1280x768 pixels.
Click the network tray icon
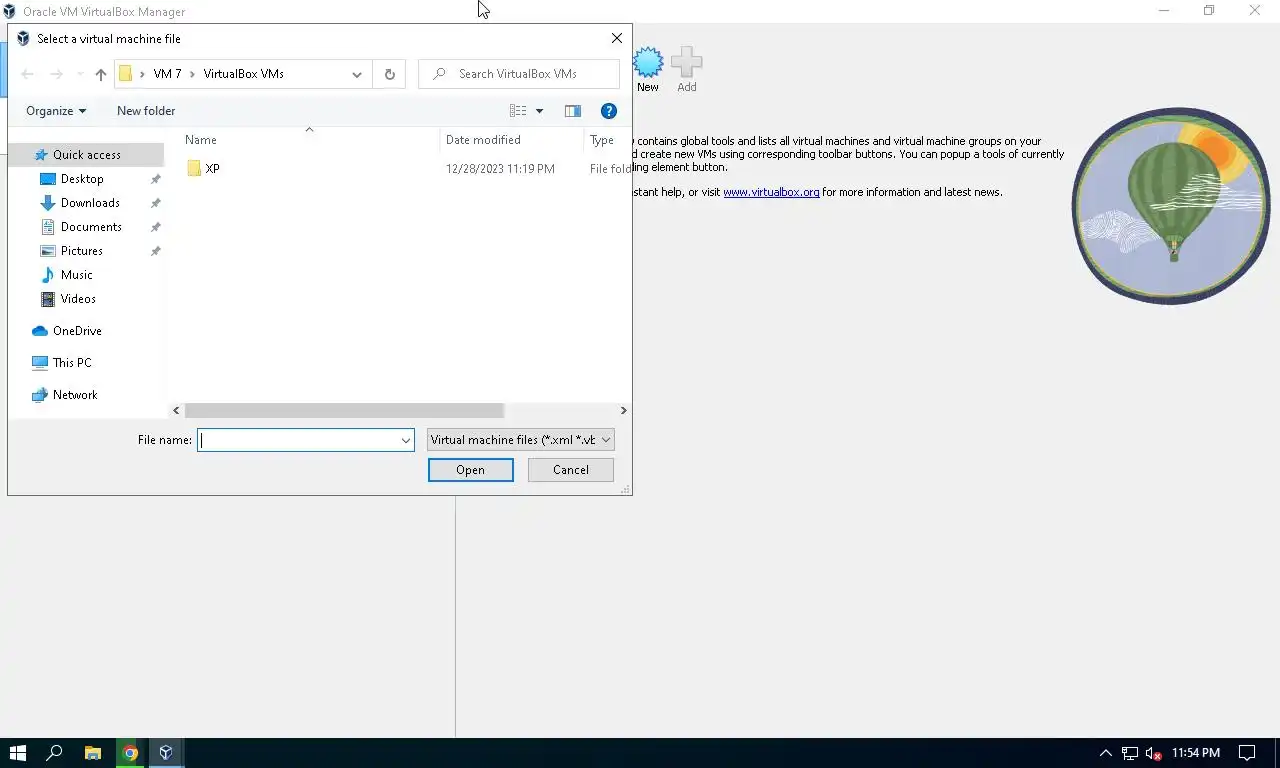click(x=1129, y=753)
